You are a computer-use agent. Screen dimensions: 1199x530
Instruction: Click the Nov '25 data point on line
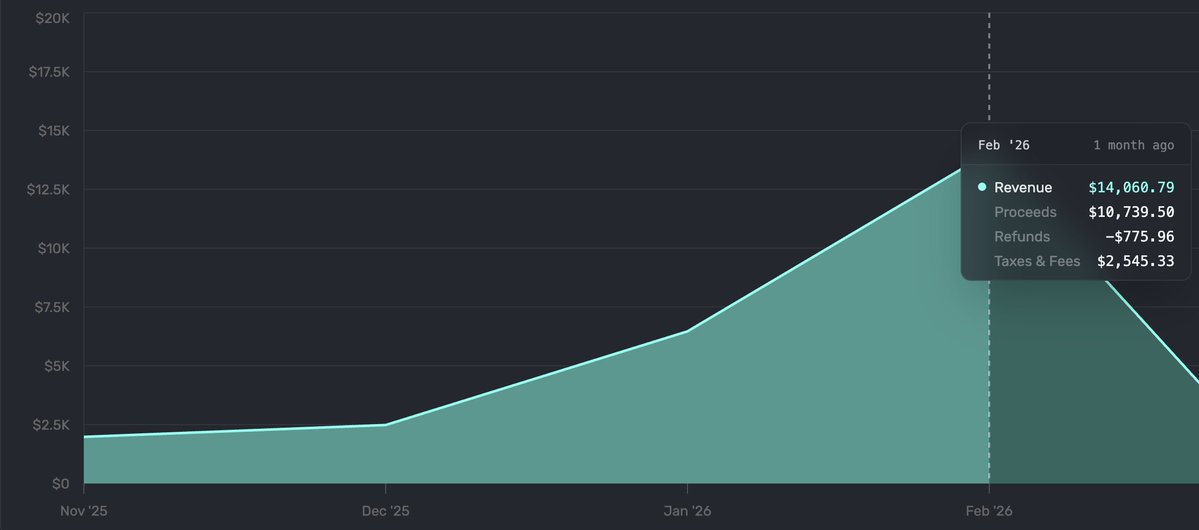click(84, 437)
